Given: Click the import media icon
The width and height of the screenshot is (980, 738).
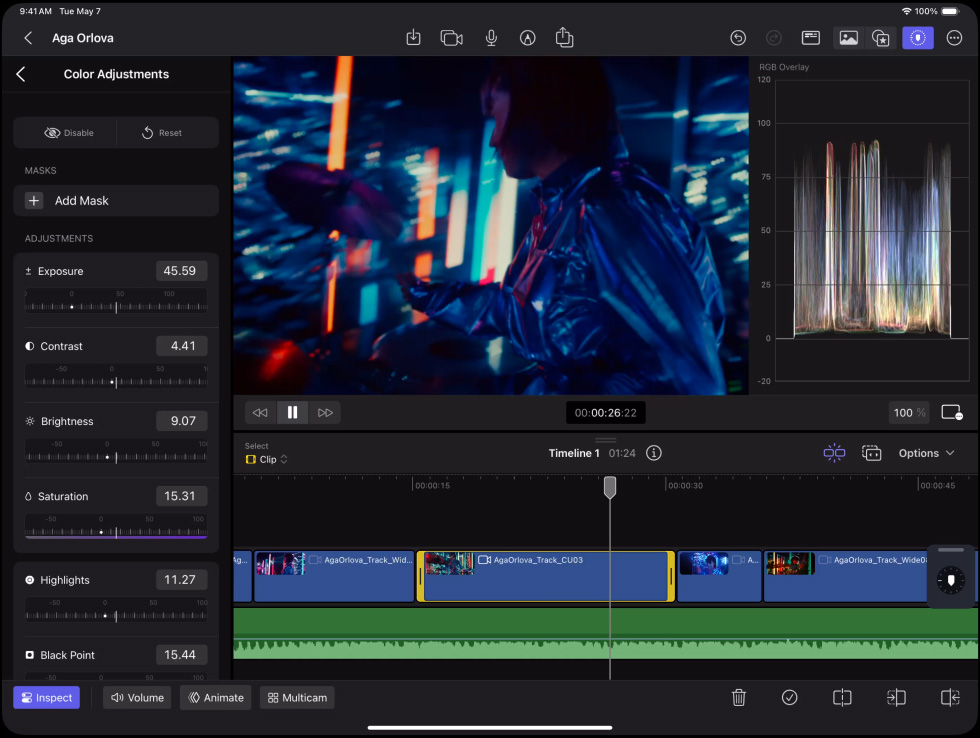Looking at the screenshot, I should click(x=413, y=38).
